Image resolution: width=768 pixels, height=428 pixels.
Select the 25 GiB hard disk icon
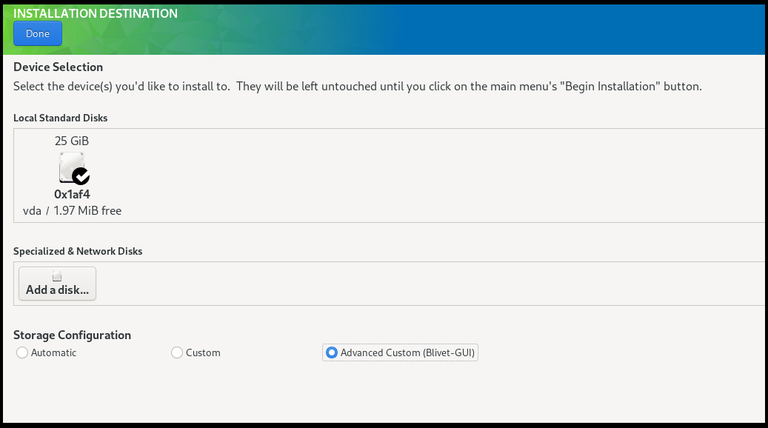pyautogui.click(x=71, y=167)
